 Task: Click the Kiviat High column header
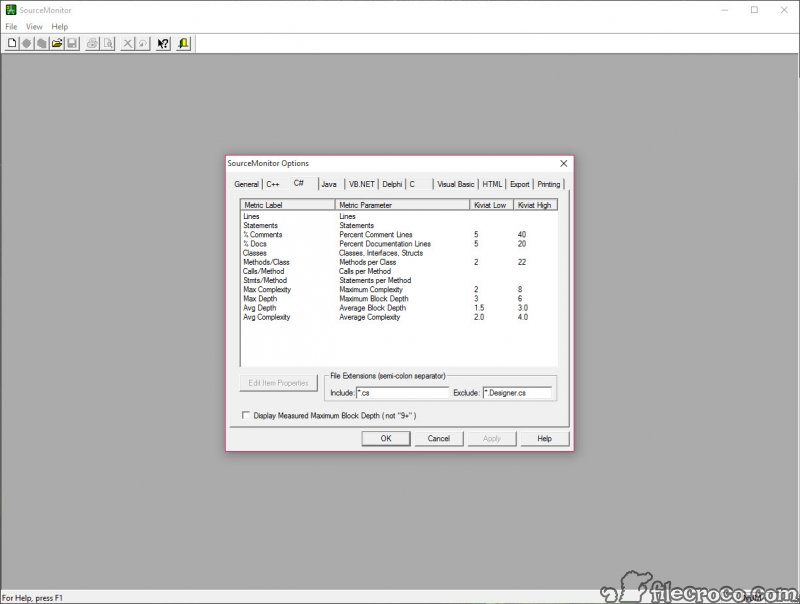(535, 205)
